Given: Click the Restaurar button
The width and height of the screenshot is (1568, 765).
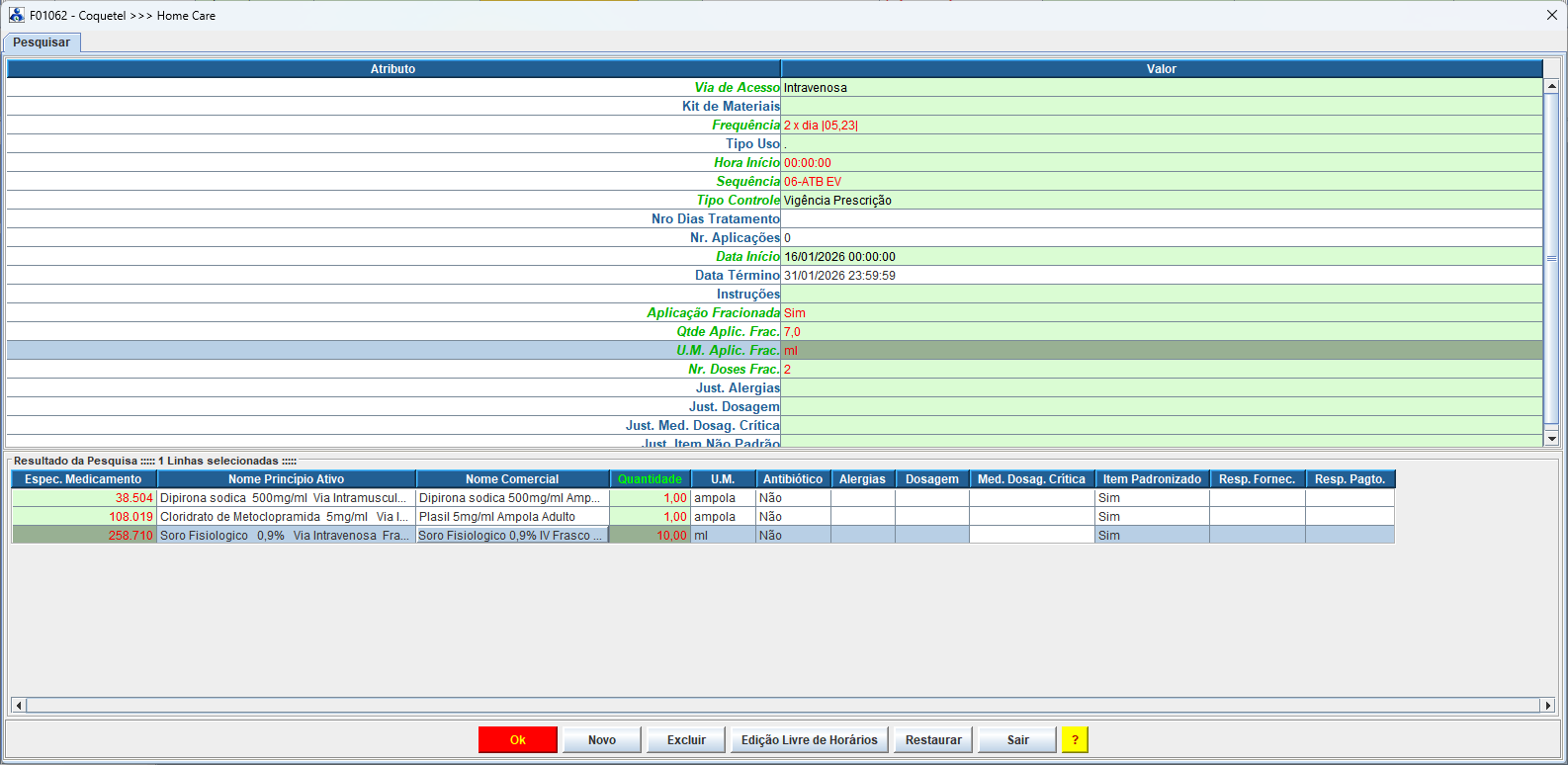Looking at the screenshot, I should click(933, 740).
